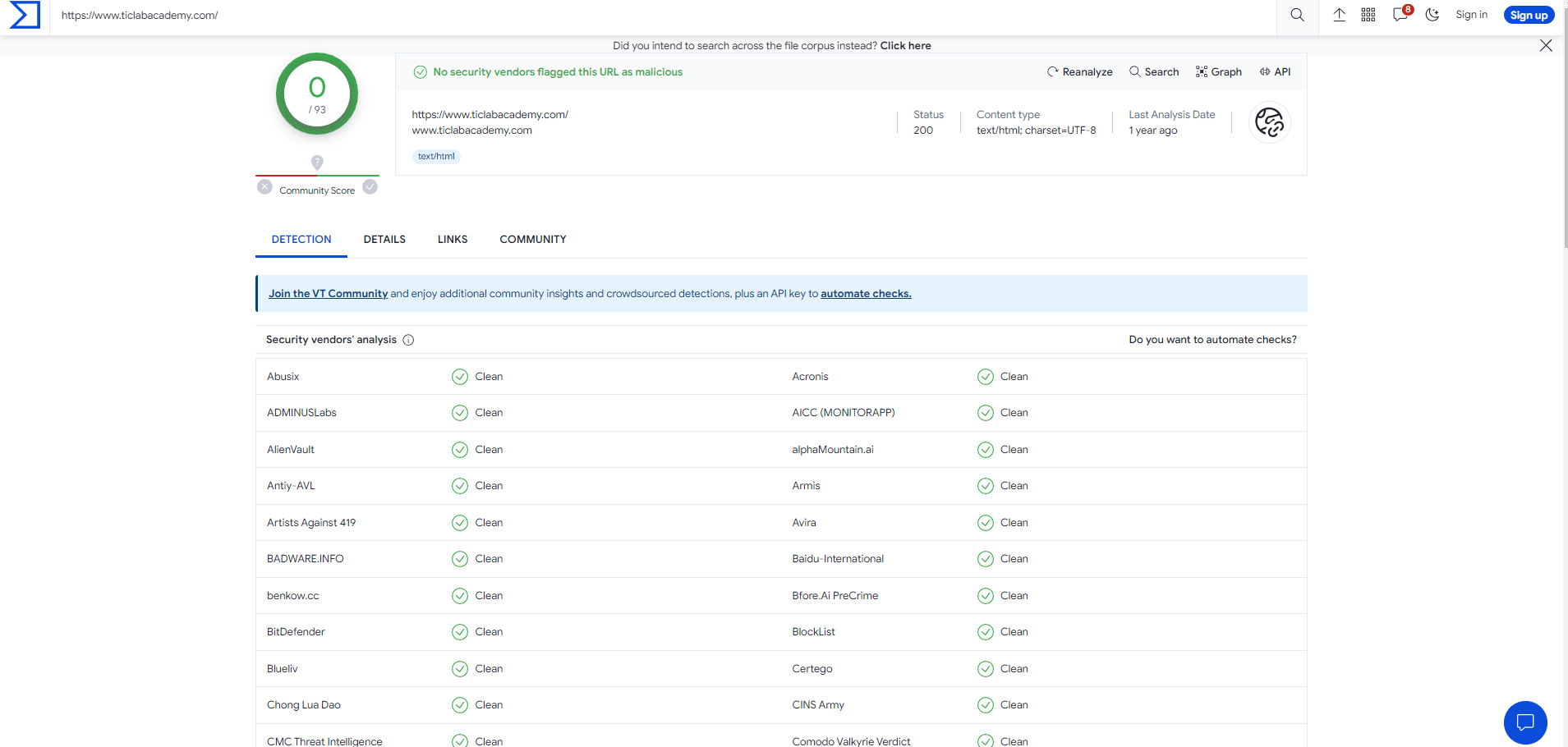This screenshot has height=747, width=1568.
Task: Click Abusix clean check icon
Action: 460,377
